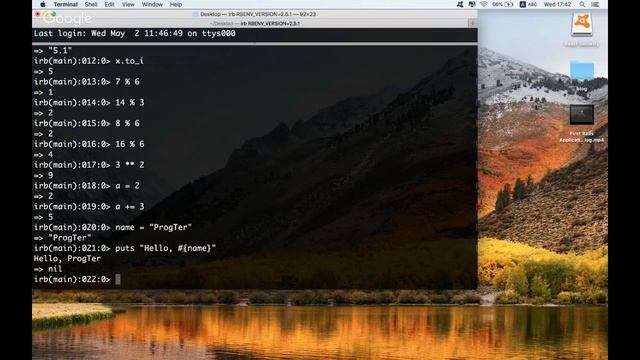Click the 'Hello, ProgTer' output line
This screenshot has height=360, width=640.
click(67, 259)
